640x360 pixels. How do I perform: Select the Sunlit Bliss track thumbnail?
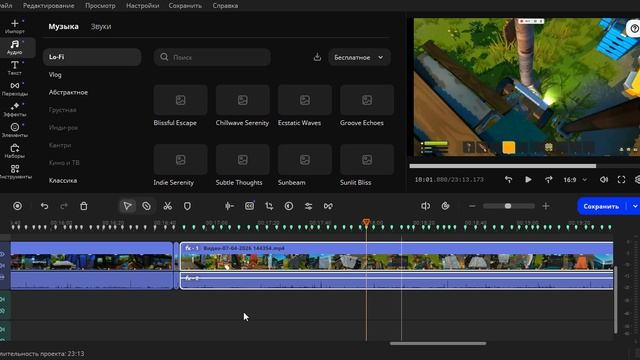pyautogui.click(x=367, y=160)
